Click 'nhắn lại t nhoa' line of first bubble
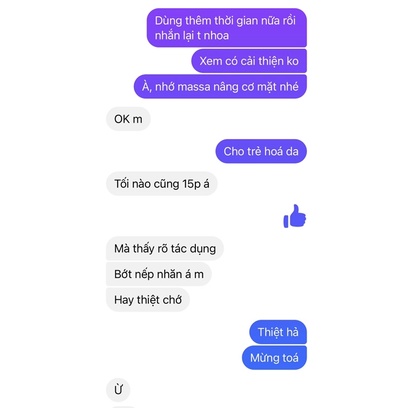Image resolution: width=408 pixels, height=408 pixels. pos(192,35)
